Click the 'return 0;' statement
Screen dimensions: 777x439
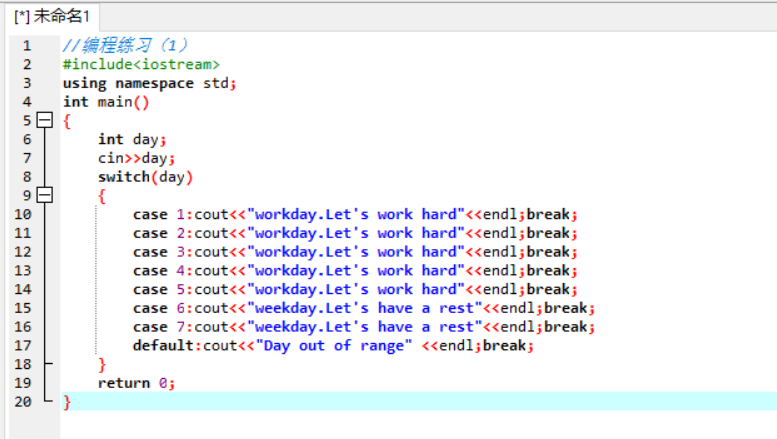[x=136, y=384]
